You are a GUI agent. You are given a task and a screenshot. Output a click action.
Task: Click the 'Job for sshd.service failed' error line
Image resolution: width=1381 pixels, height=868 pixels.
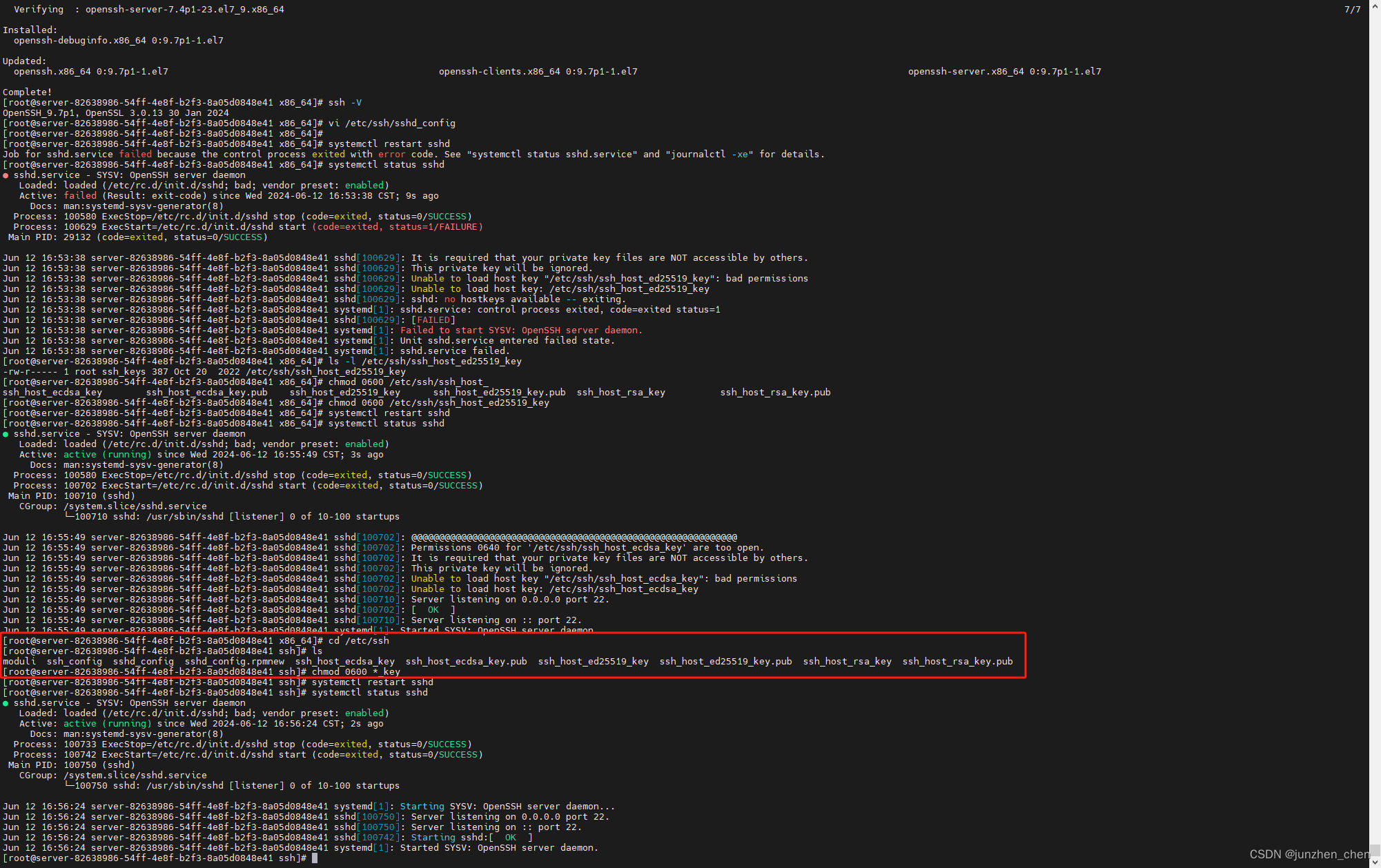(x=413, y=154)
